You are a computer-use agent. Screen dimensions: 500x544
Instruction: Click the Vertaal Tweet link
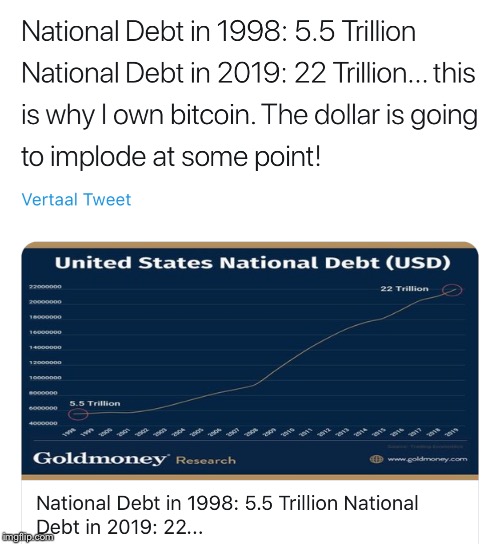(x=76, y=199)
